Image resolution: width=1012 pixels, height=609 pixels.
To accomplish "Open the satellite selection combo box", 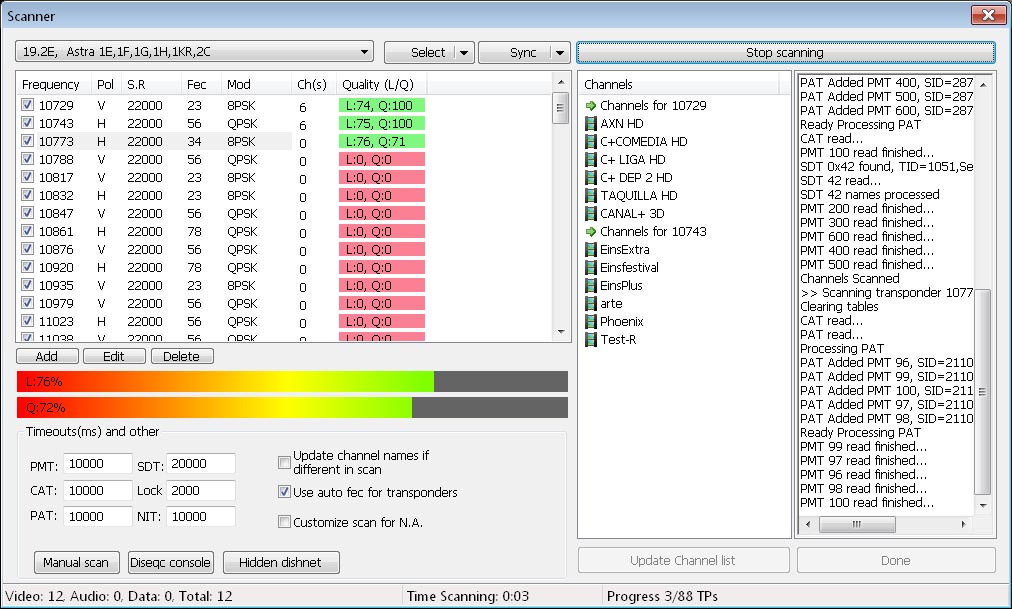I will click(194, 52).
